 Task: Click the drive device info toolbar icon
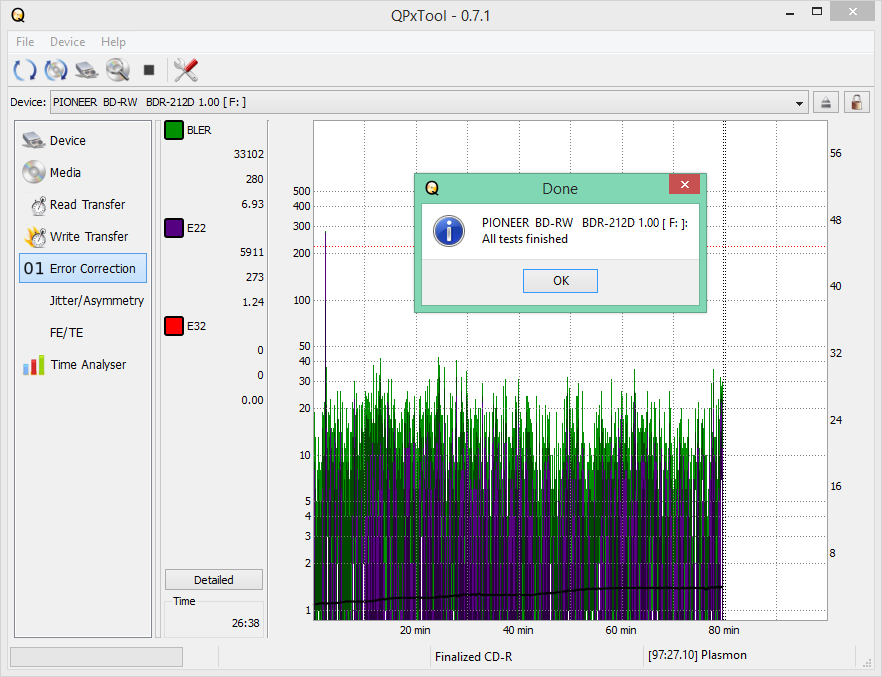point(87,70)
